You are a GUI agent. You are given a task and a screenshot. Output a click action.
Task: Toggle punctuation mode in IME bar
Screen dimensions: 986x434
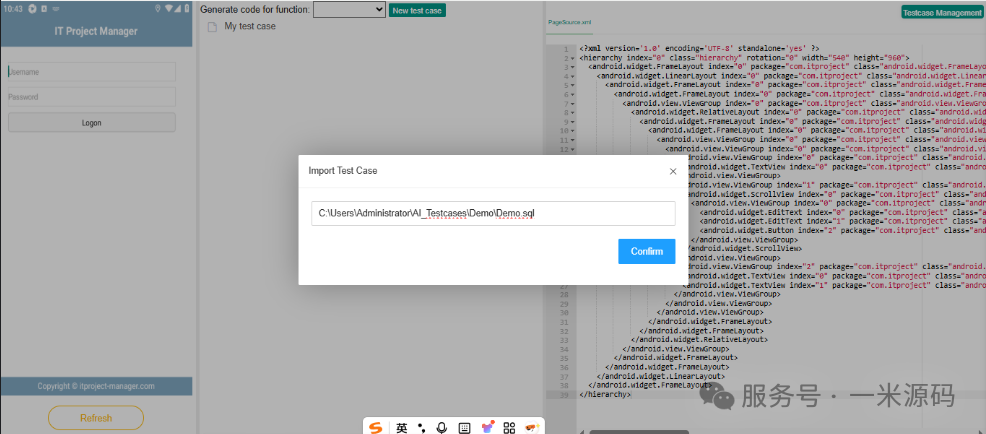(421, 428)
